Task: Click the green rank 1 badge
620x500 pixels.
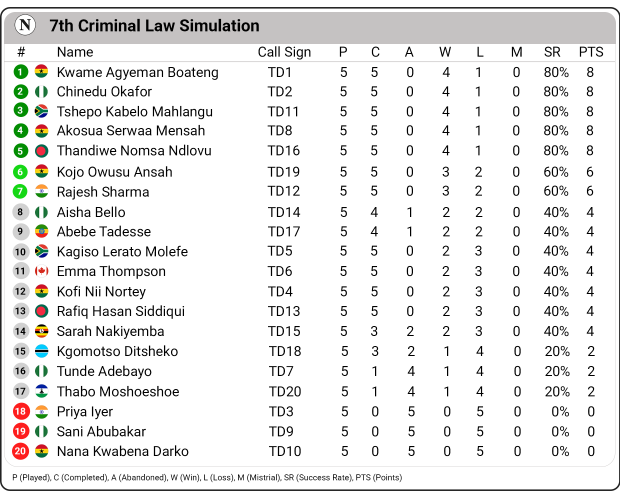Action: [21, 72]
